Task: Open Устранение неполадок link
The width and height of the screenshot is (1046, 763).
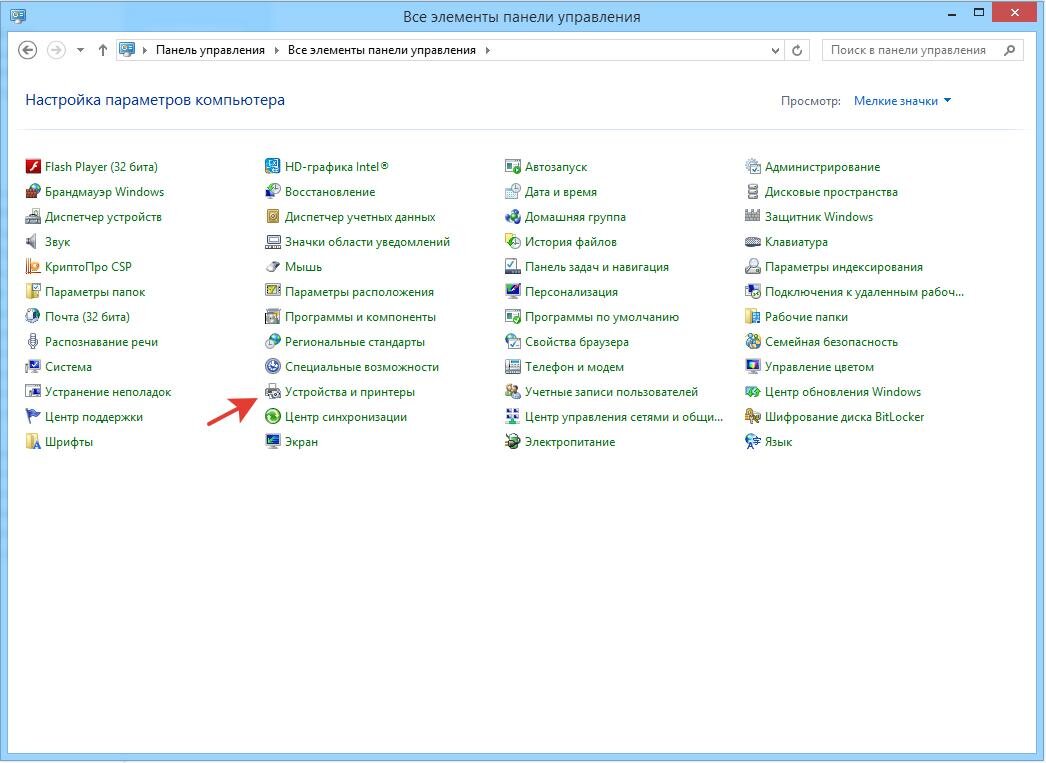Action: 108,392
